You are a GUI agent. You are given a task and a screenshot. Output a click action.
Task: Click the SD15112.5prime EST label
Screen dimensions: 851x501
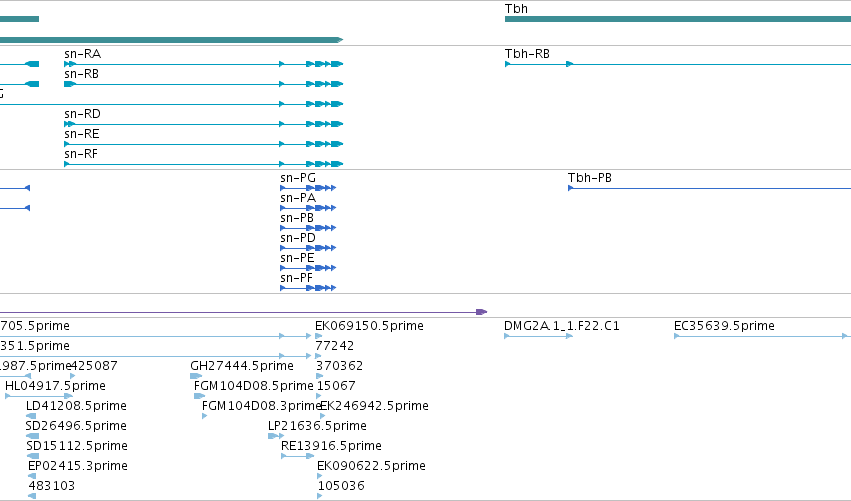[x=77, y=446]
